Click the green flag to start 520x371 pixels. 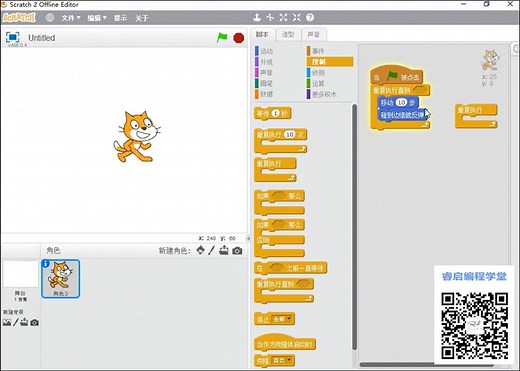222,37
